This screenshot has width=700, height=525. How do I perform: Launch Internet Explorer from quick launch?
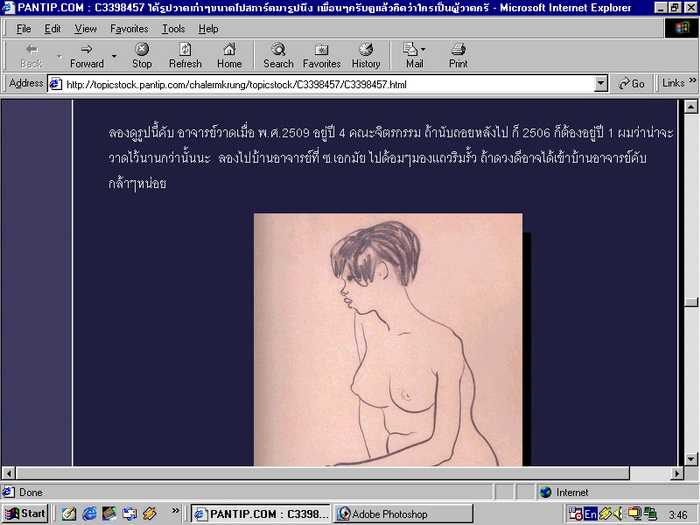89,514
